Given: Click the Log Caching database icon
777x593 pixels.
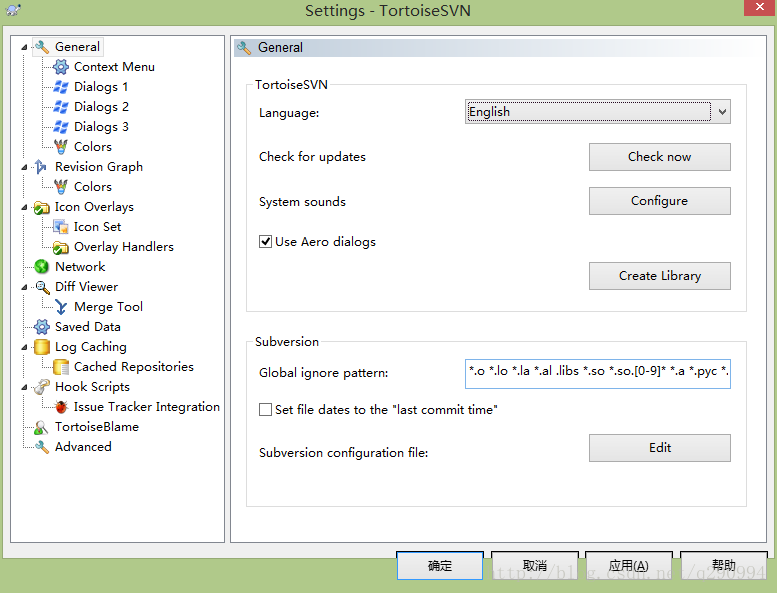Looking at the screenshot, I should 42,347.
